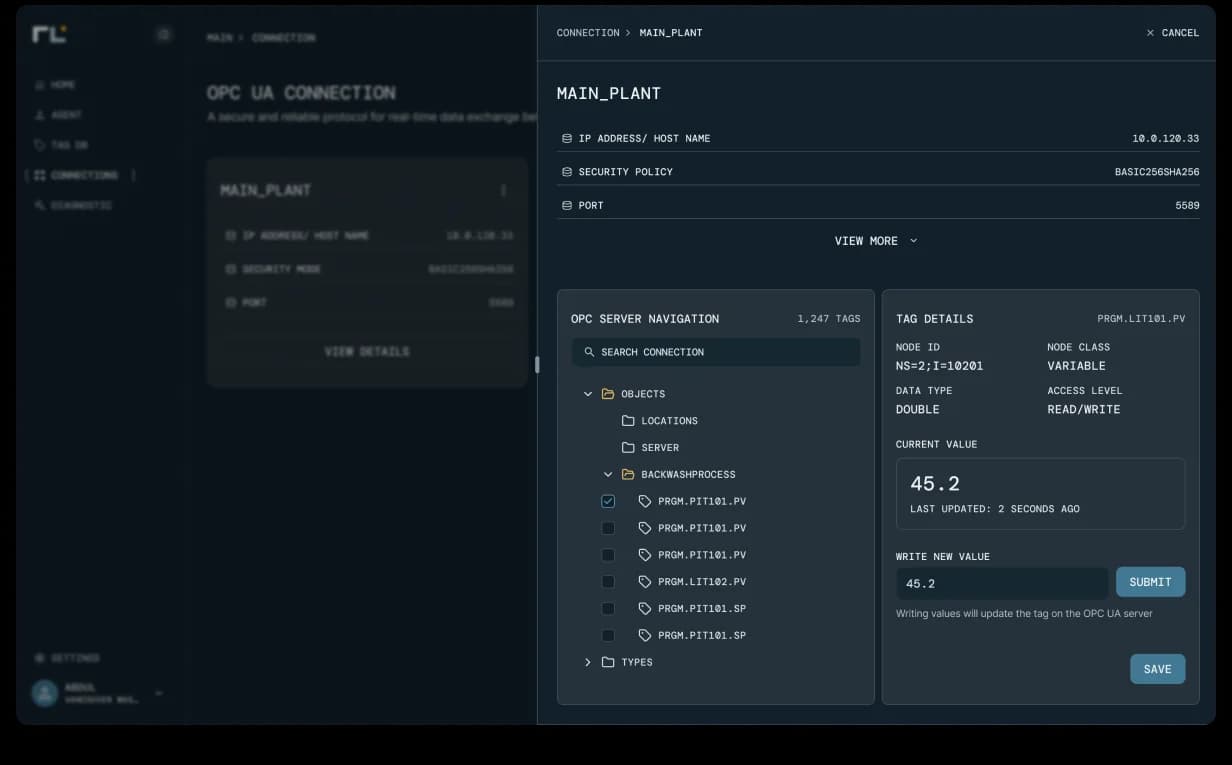The image size is (1232, 765).
Task: Click the TYPES folder icon
Action: (608, 662)
